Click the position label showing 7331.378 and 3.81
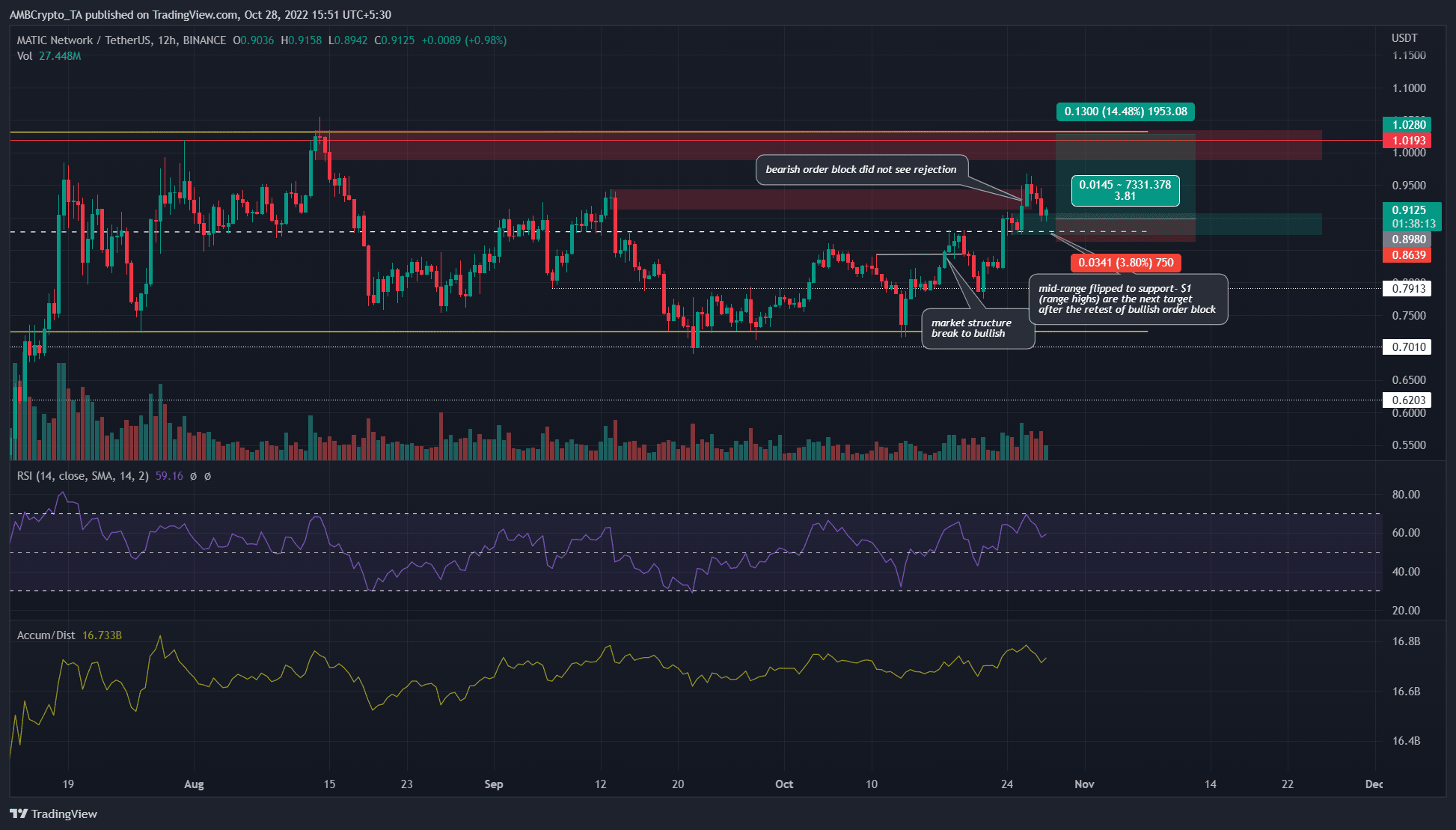Image resolution: width=1456 pixels, height=830 pixels. 1125,190
